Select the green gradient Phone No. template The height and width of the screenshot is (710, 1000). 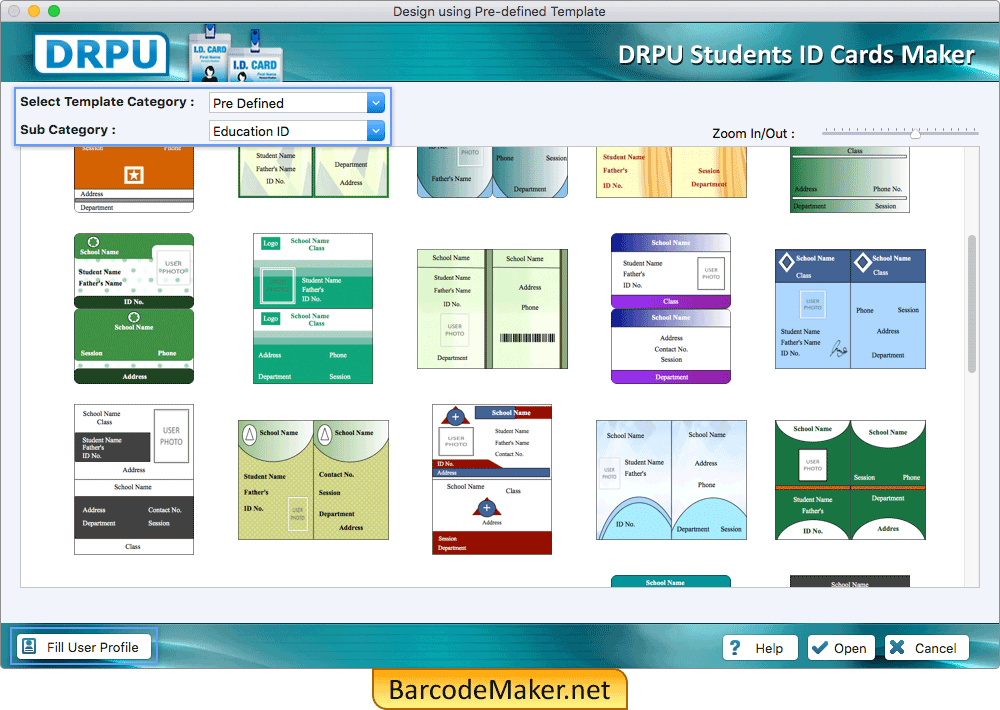(x=849, y=179)
